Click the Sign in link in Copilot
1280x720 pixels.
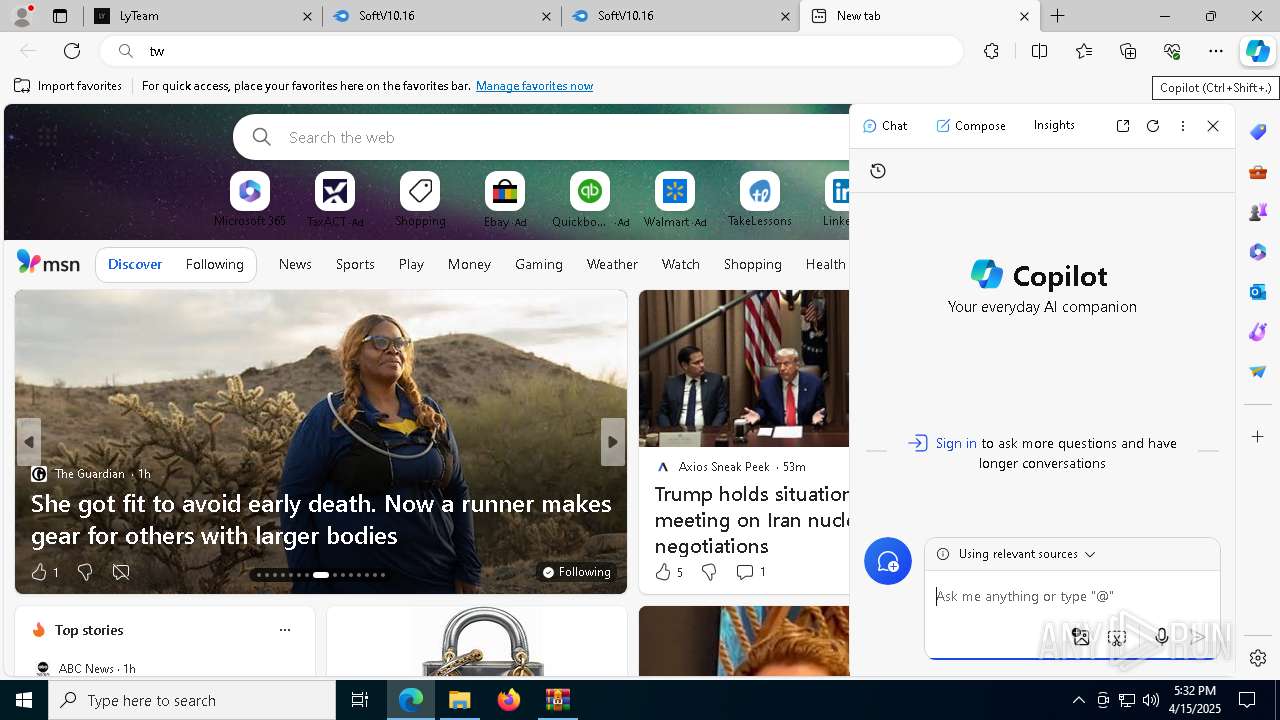point(956,444)
